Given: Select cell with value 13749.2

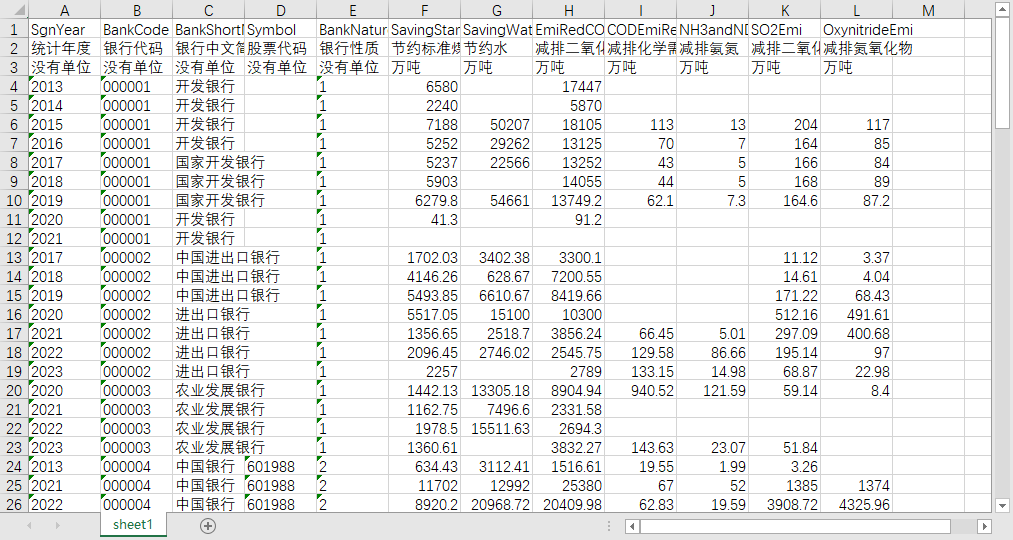Looking at the screenshot, I should (569, 201).
